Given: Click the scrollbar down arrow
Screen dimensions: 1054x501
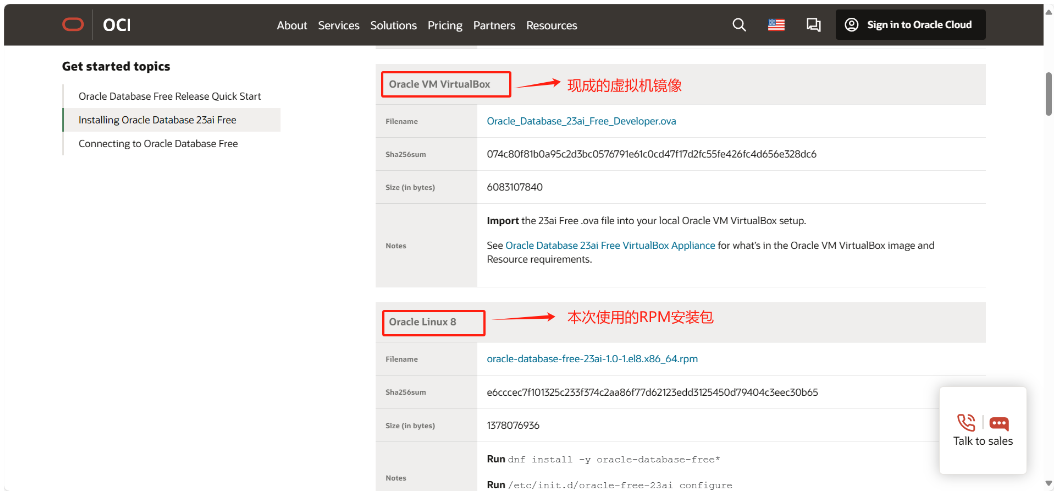Looking at the screenshot, I should 1049,484.
